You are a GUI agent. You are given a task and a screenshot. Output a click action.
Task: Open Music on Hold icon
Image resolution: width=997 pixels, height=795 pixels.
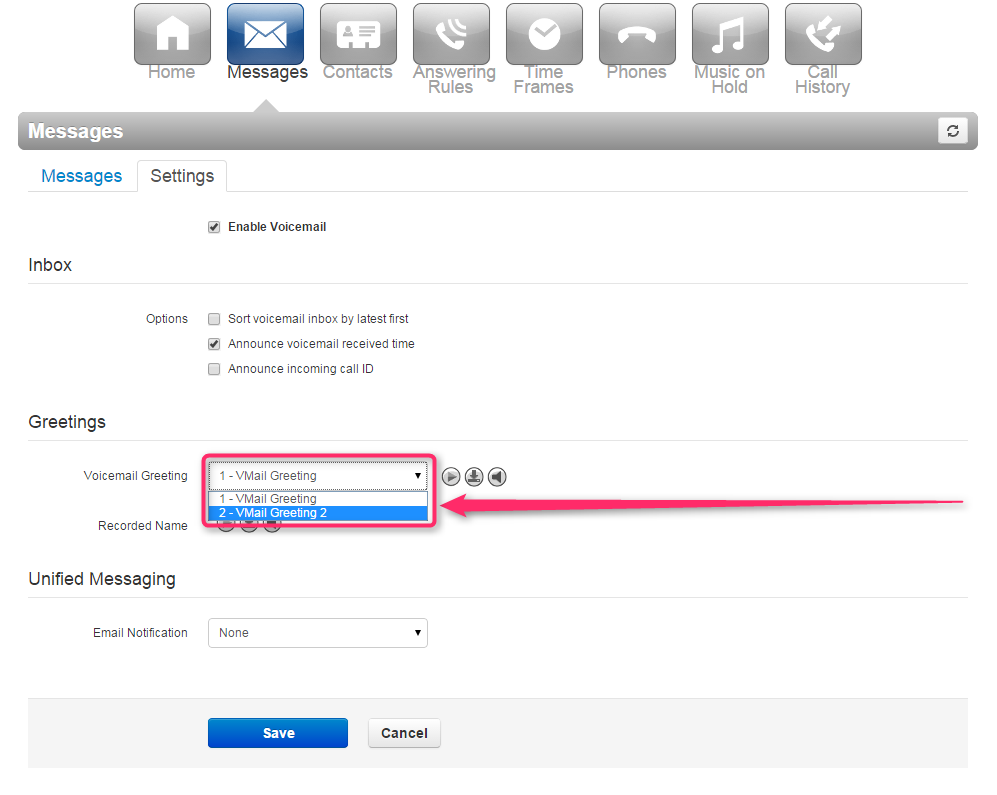click(x=729, y=34)
